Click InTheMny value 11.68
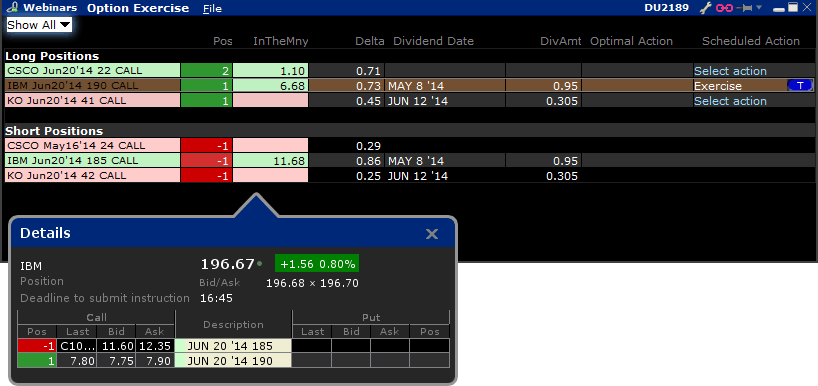 click(270, 161)
